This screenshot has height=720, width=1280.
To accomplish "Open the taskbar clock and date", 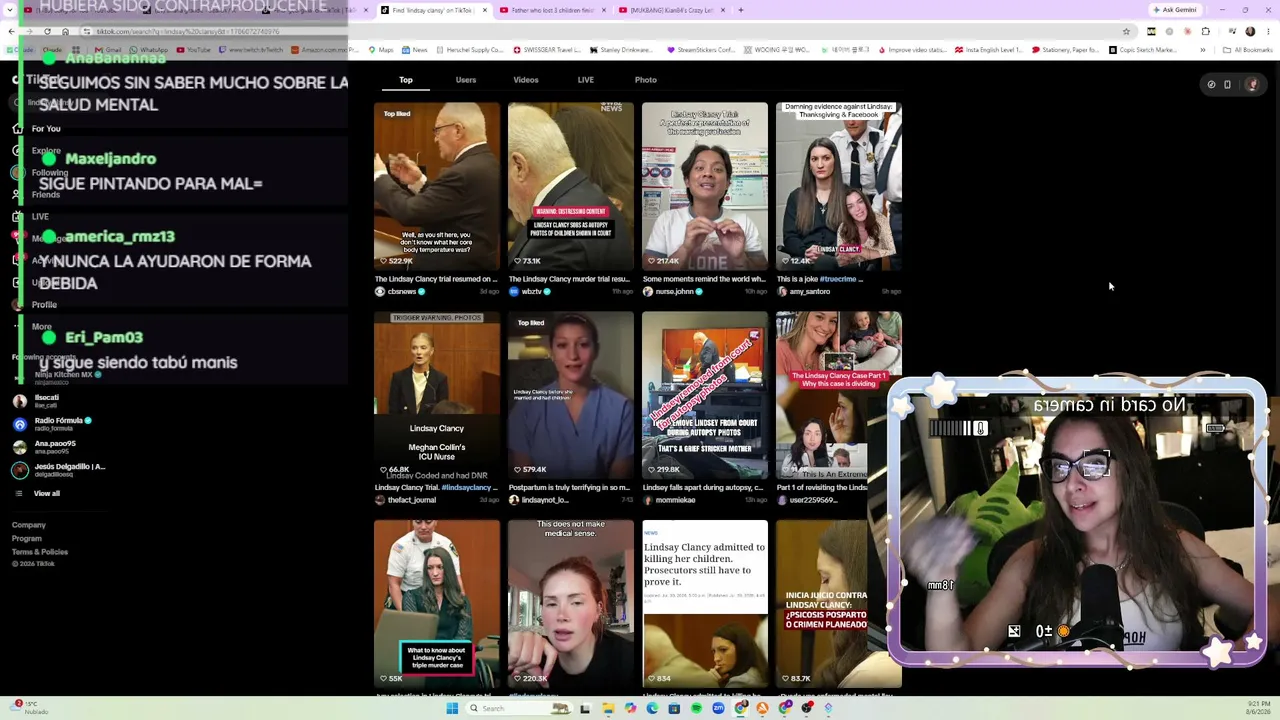I will point(1259,708).
